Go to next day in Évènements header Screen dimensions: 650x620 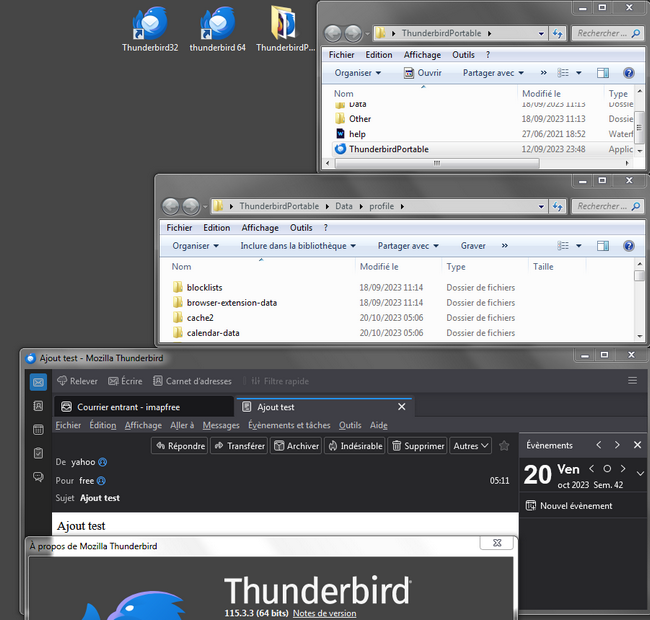click(x=617, y=445)
